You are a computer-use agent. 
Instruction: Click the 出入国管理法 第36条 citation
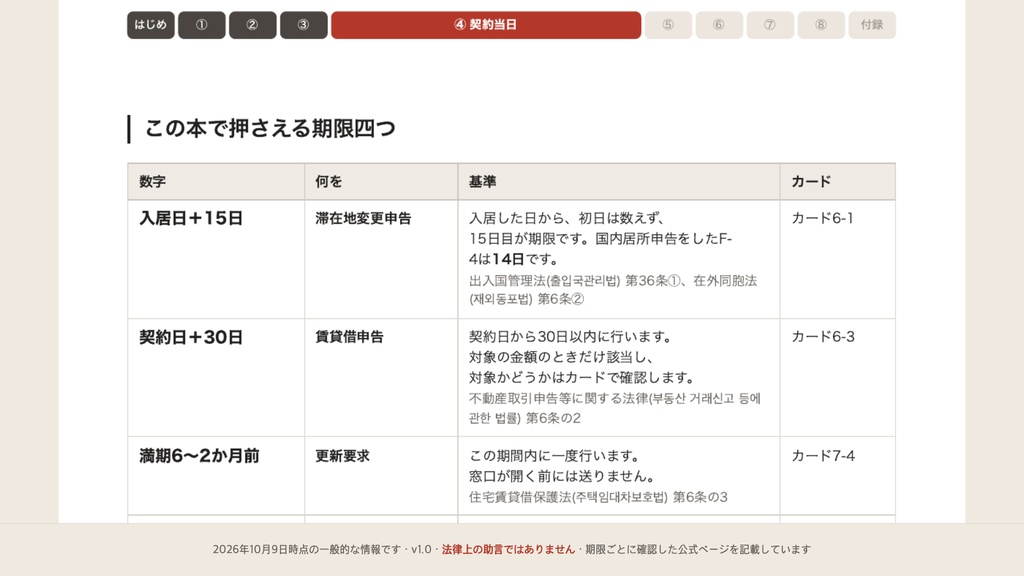click(613, 290)
